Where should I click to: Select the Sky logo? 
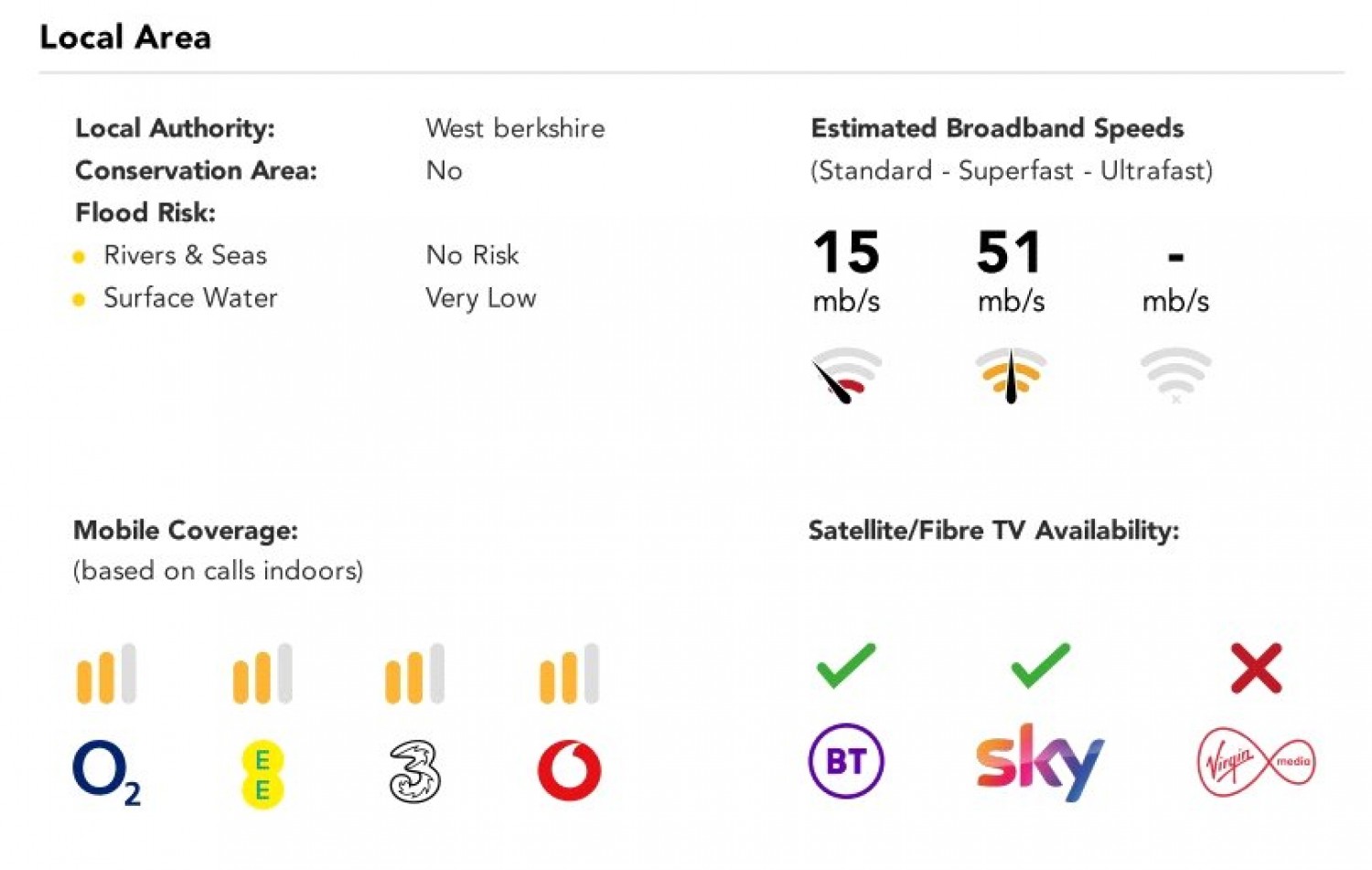1040,762
